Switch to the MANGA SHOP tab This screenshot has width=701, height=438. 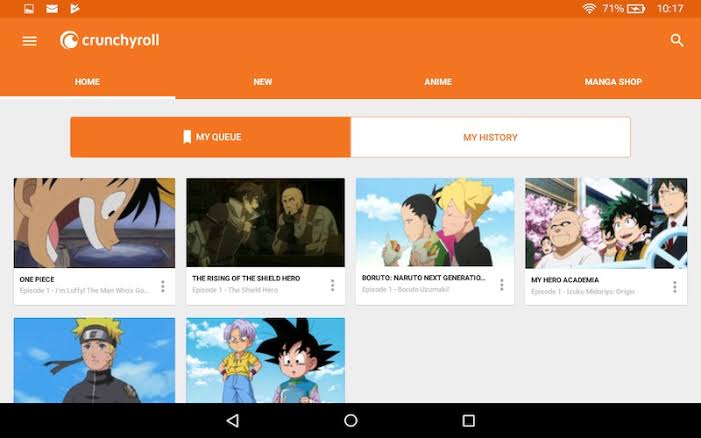coord(613,82)
